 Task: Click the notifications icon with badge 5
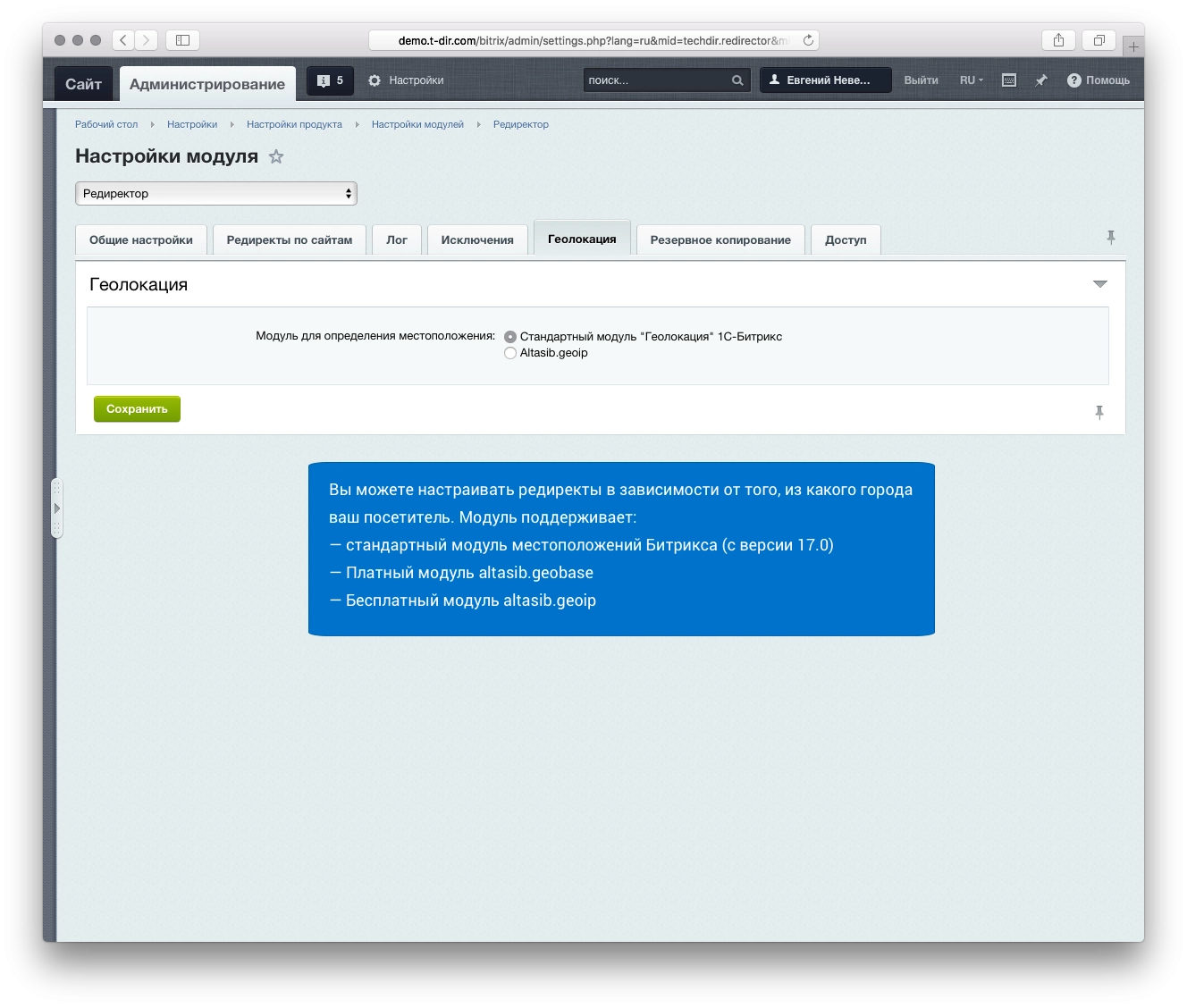point(330,80)
